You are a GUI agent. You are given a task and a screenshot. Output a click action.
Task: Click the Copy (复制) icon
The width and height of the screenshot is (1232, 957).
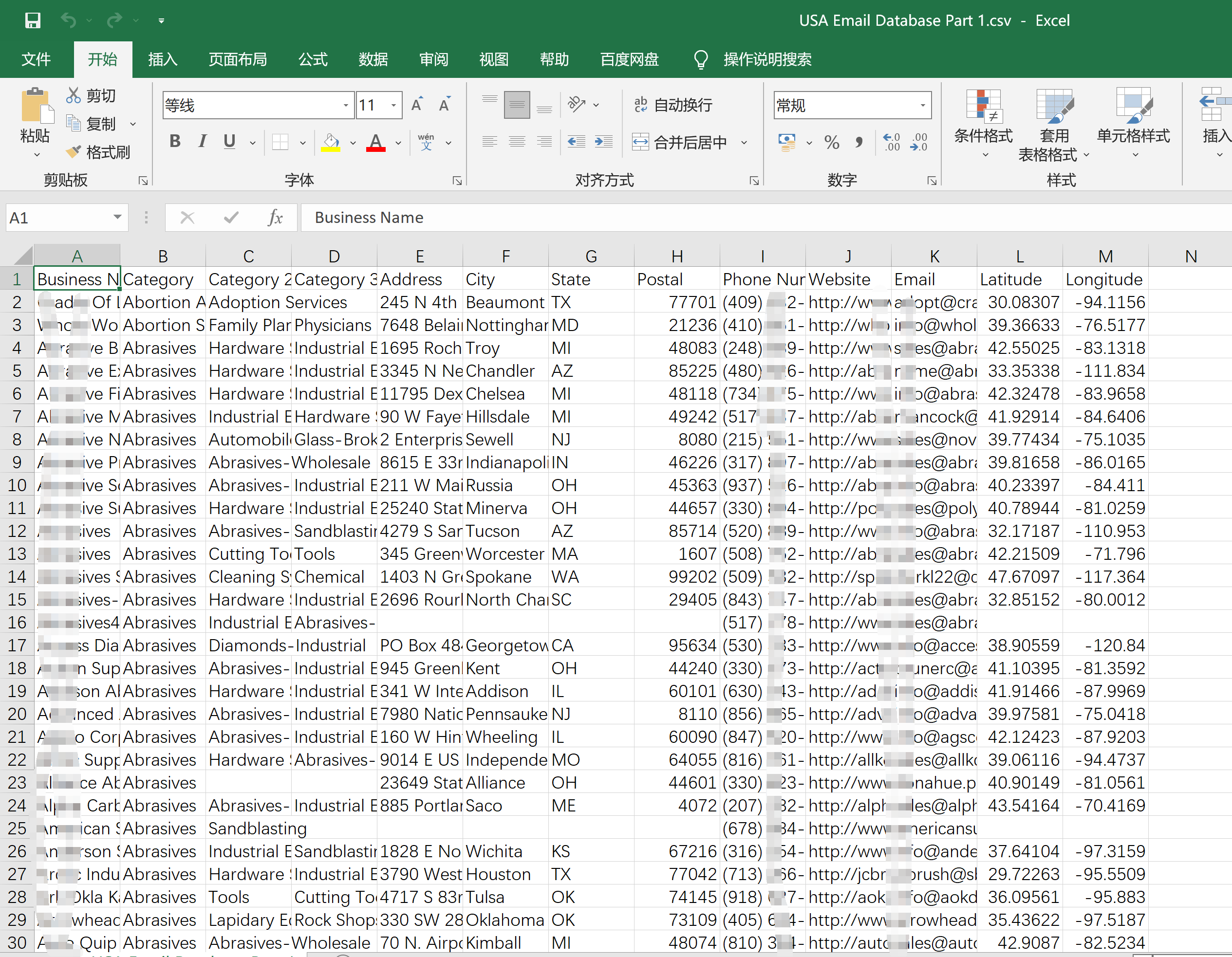point(74,123)
